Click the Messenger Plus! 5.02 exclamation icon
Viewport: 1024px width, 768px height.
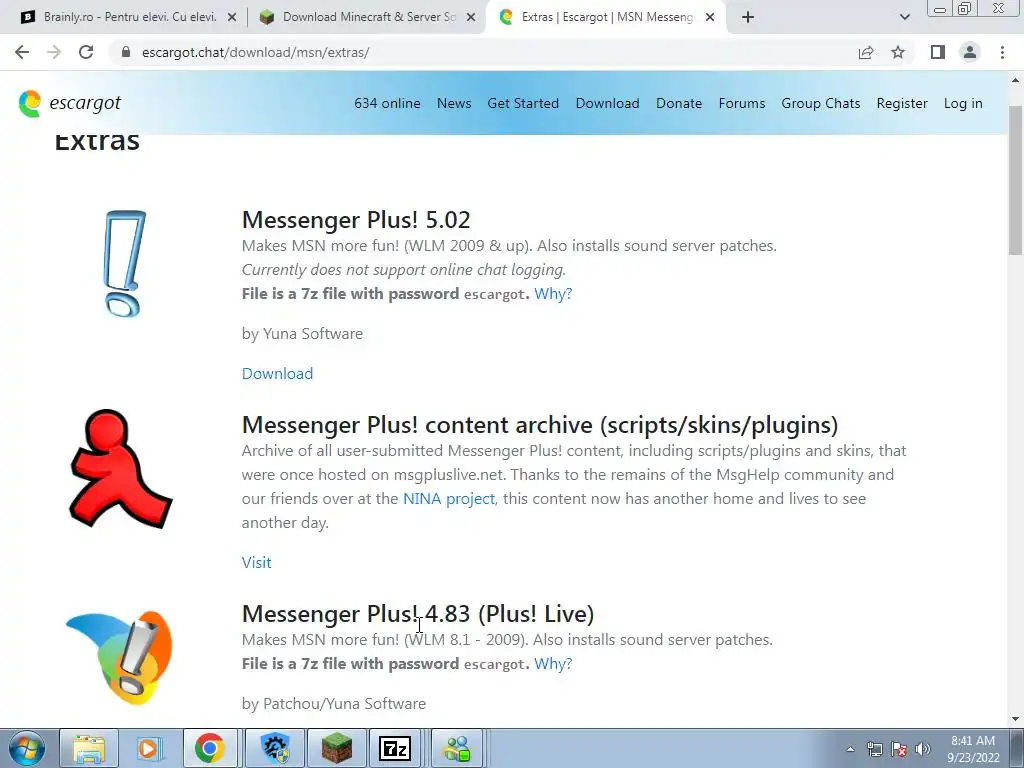[124, 263]
